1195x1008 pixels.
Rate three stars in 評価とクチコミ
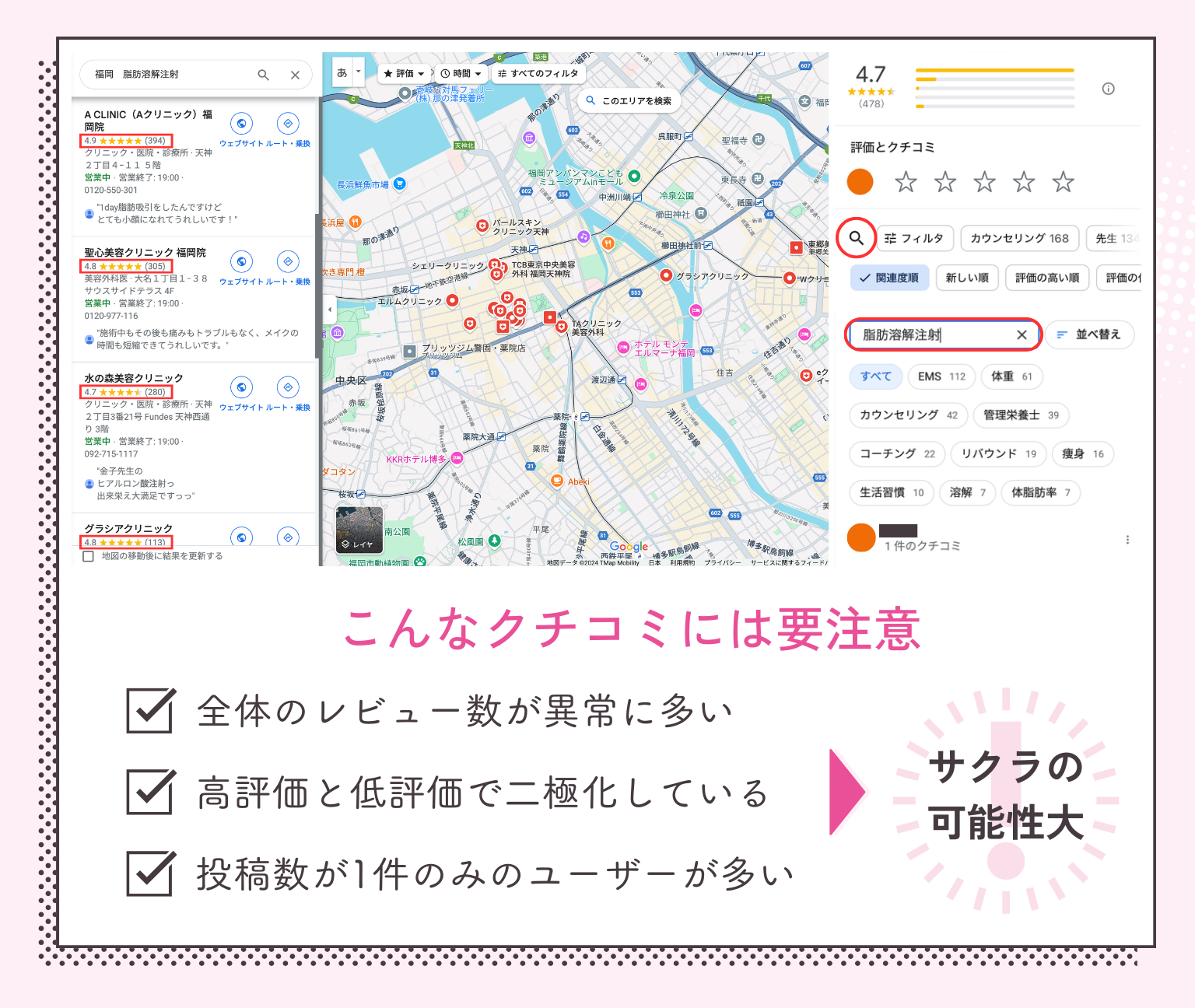point(985,182)
